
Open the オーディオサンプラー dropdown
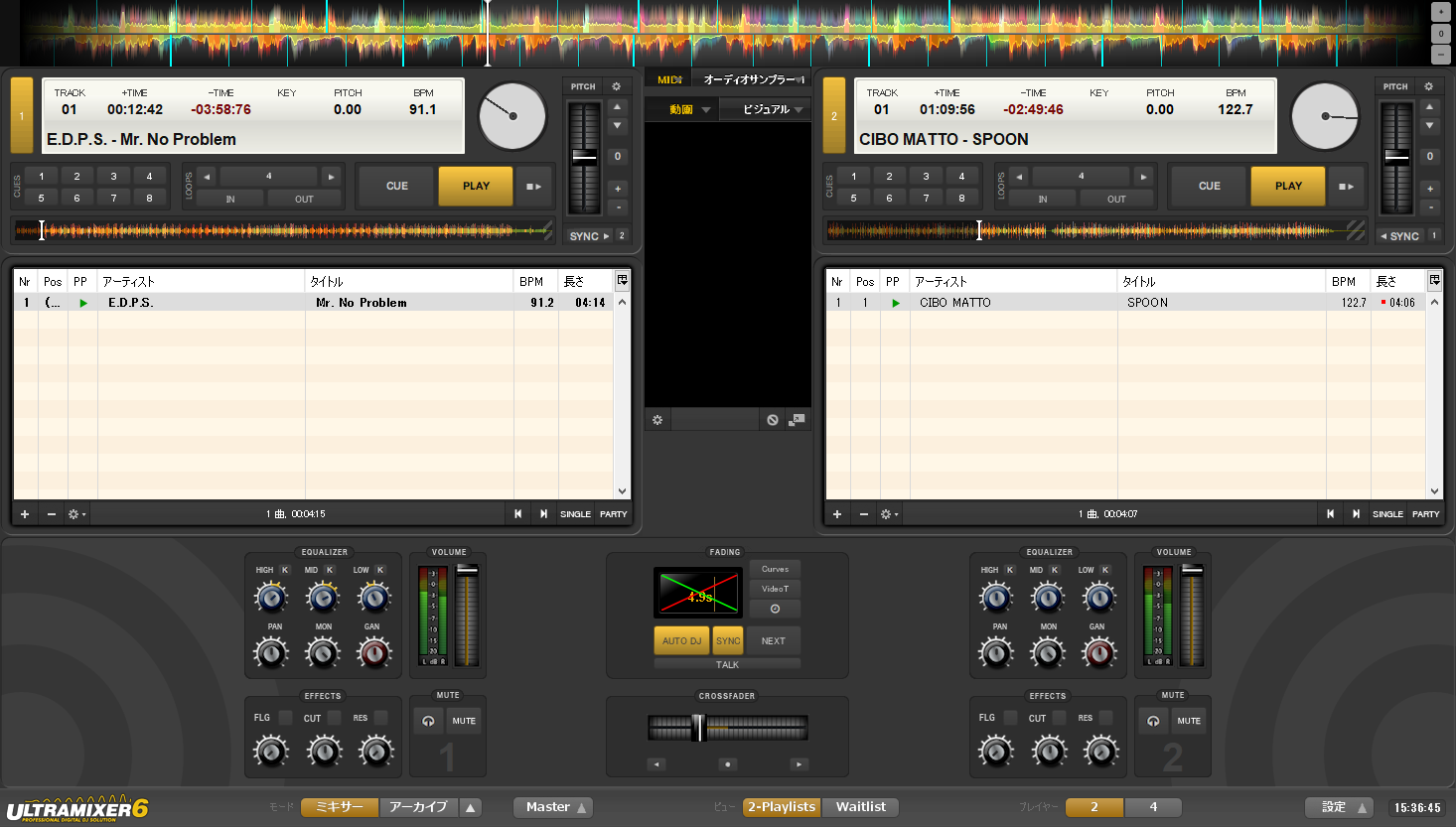click(x=753, y=79)
